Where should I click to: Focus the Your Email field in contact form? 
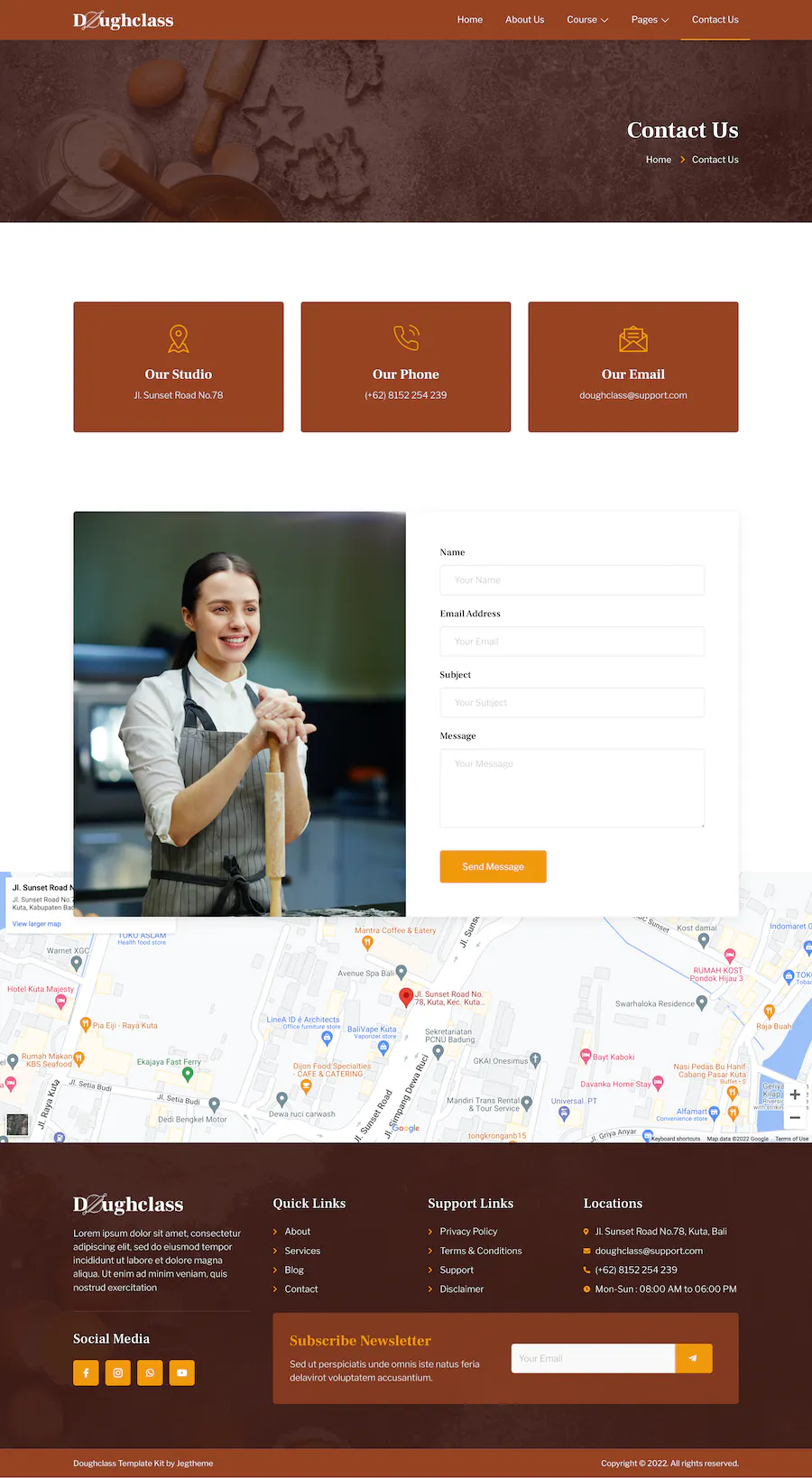pyautogui.click(x=572, y=642)
